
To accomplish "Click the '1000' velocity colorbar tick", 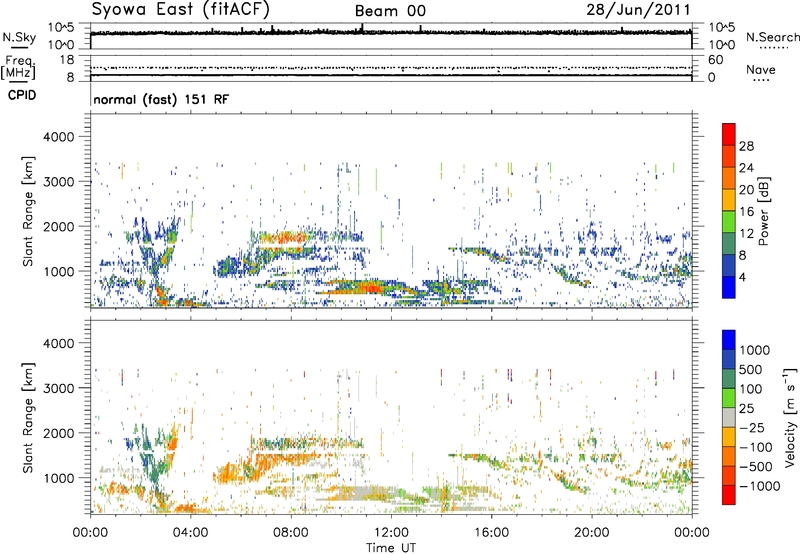I will pos(754,350).
